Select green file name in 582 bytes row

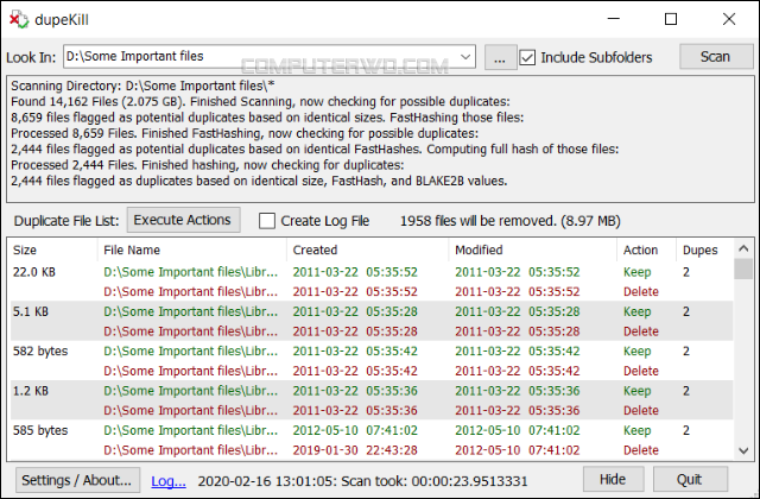click(190, 351)
